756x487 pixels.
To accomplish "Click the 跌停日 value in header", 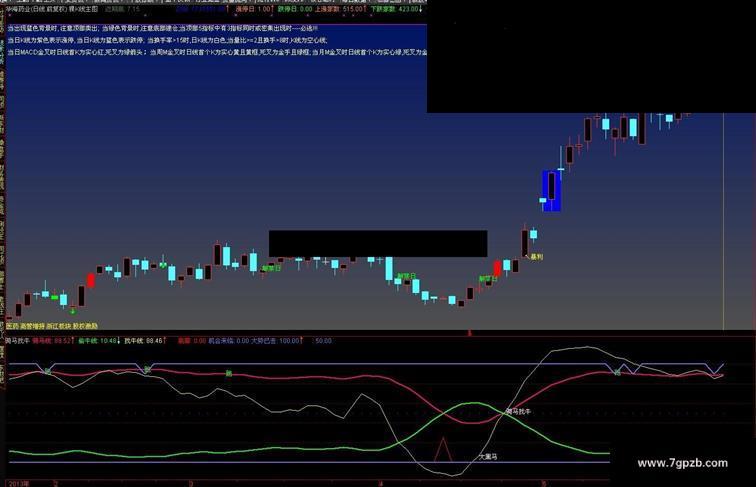I will click(x=295, y=9).
